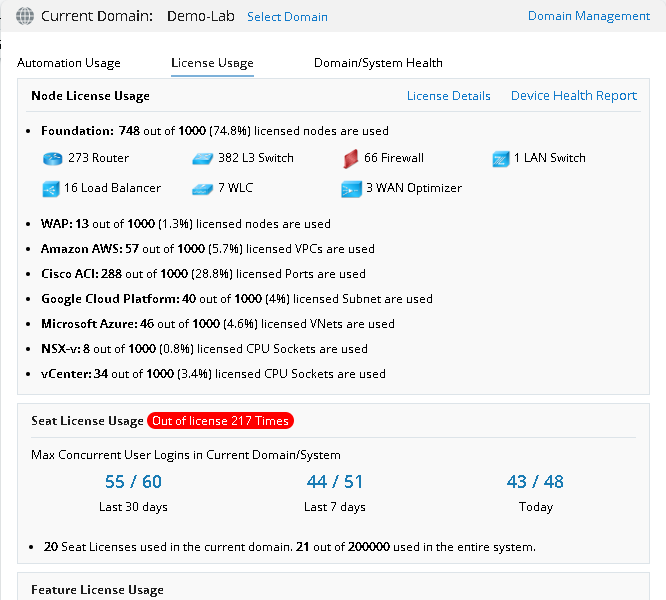The image size is (666, 600).
Task: Click the Feature License Usage heading
Action: [97, 590]
